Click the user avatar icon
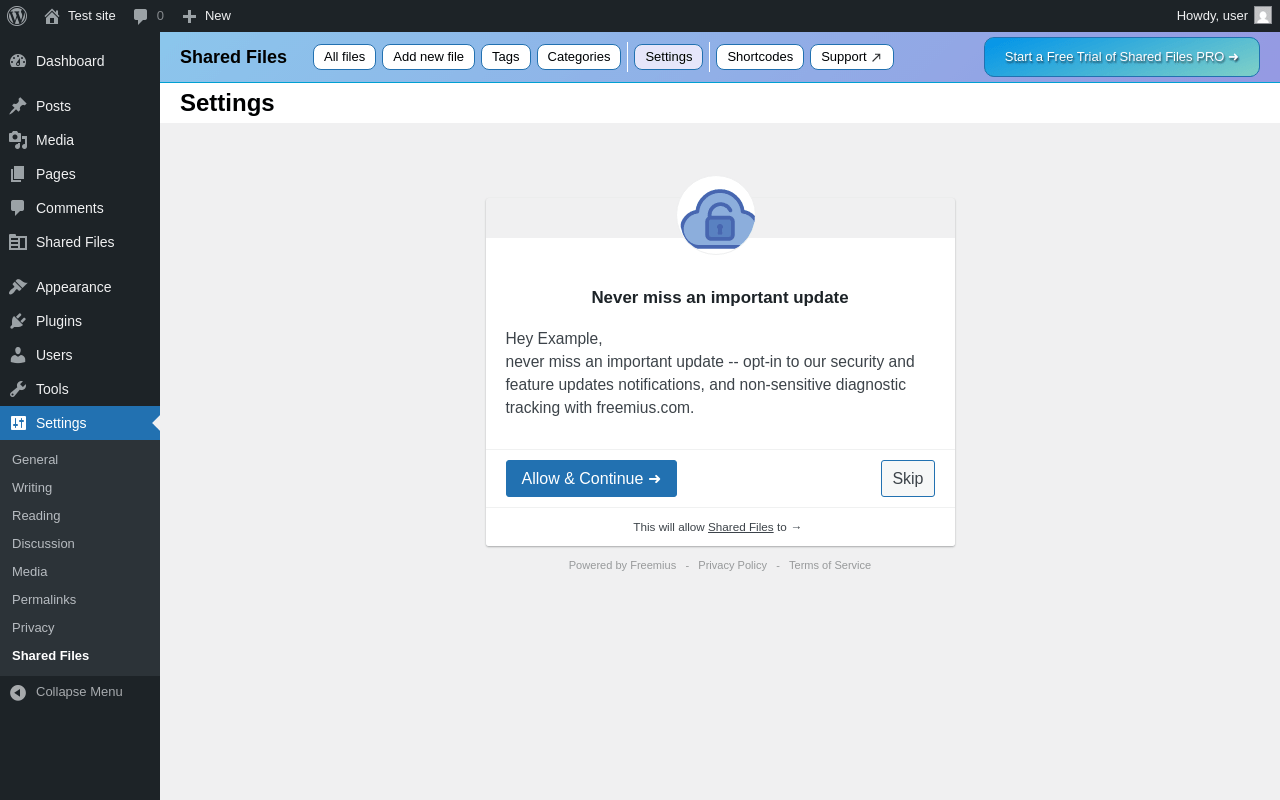1280x800 pixels. pyautogui.click(x=1263, y=15)
